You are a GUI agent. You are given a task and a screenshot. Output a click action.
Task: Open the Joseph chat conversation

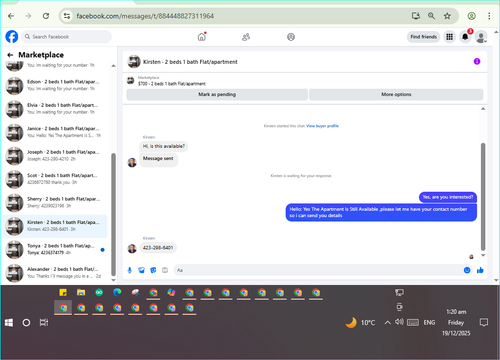click(x=55, y=155)
